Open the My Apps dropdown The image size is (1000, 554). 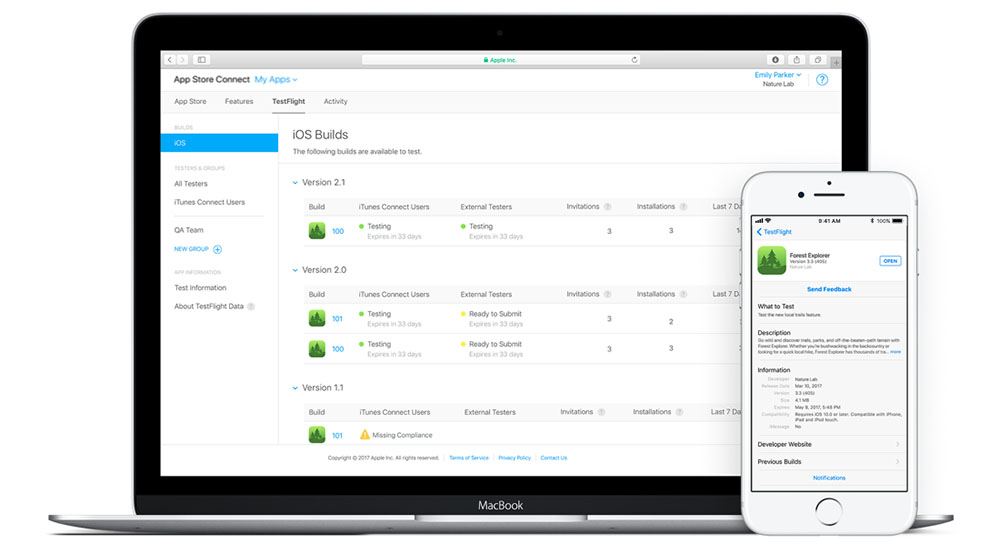point(276,80)
